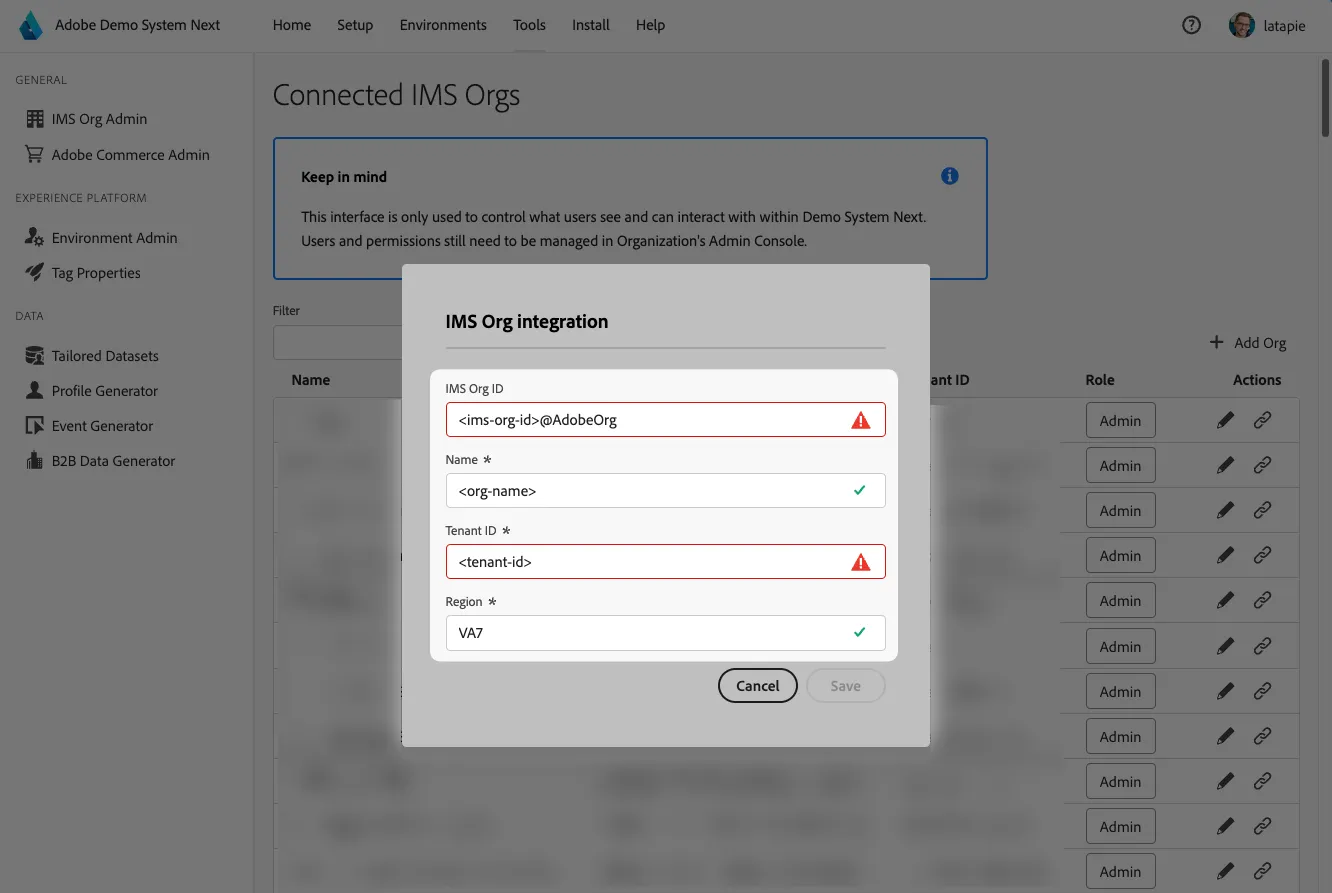The width and height of the screenshot is (1332, 893).
Task: Click the Filter text box
Action: (338, 342)
